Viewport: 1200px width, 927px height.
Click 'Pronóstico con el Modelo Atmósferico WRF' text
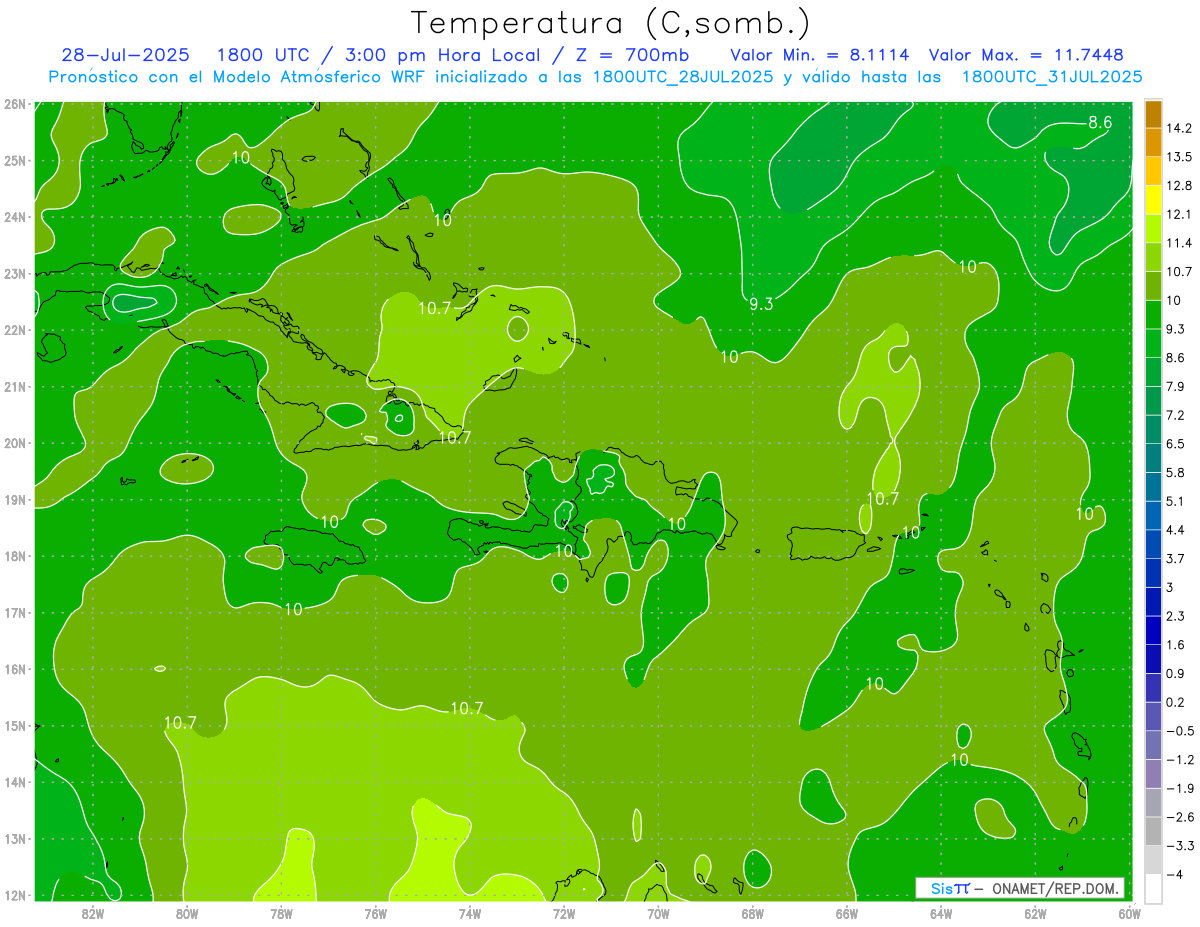click(x=240, y=76)
